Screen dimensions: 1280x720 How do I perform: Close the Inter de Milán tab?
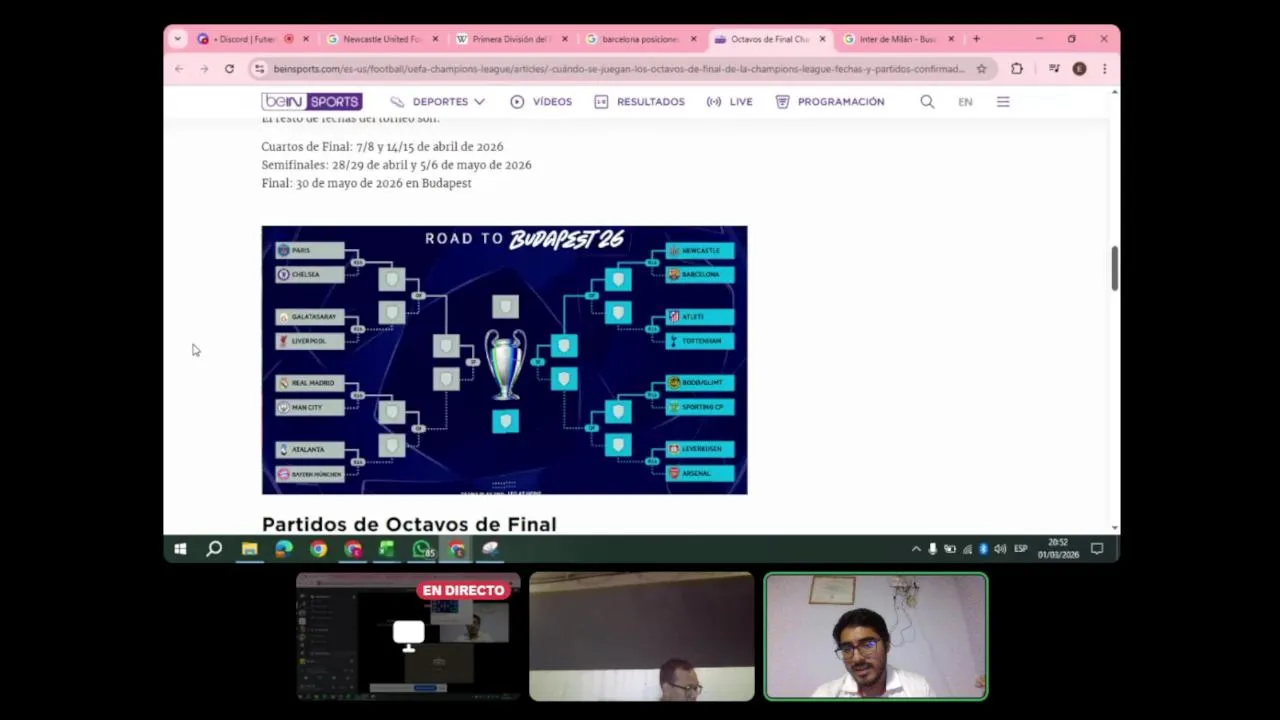tap(951, 39)
